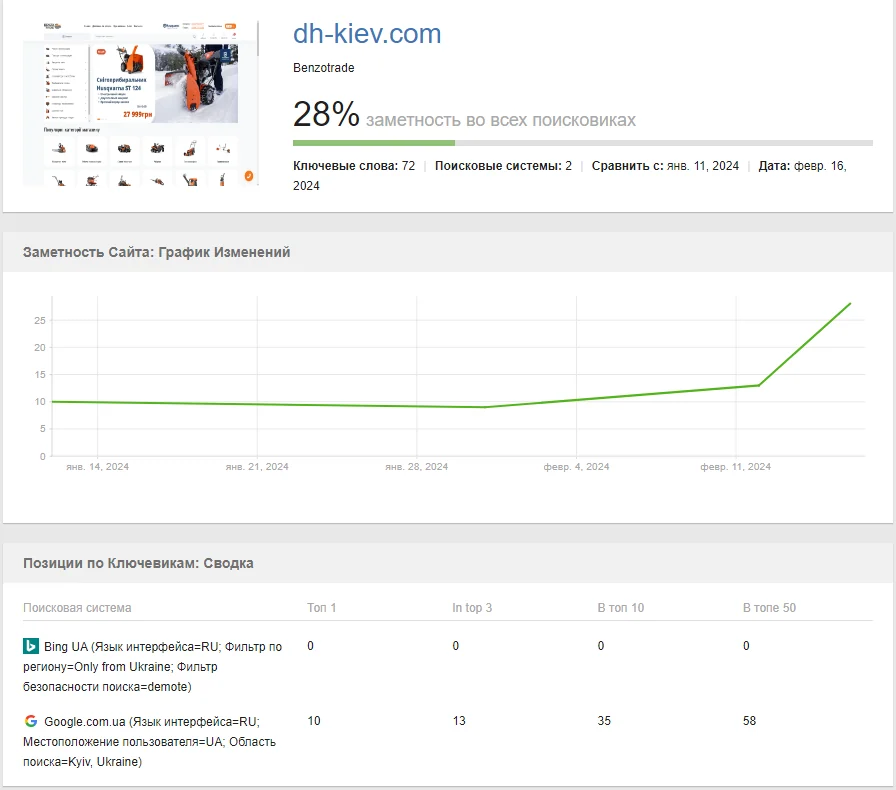Screen dimensions: 896x790
Task: Click the 'Сравнить с: янв. 11, 2024' date
Action: [x=665, y=166]
